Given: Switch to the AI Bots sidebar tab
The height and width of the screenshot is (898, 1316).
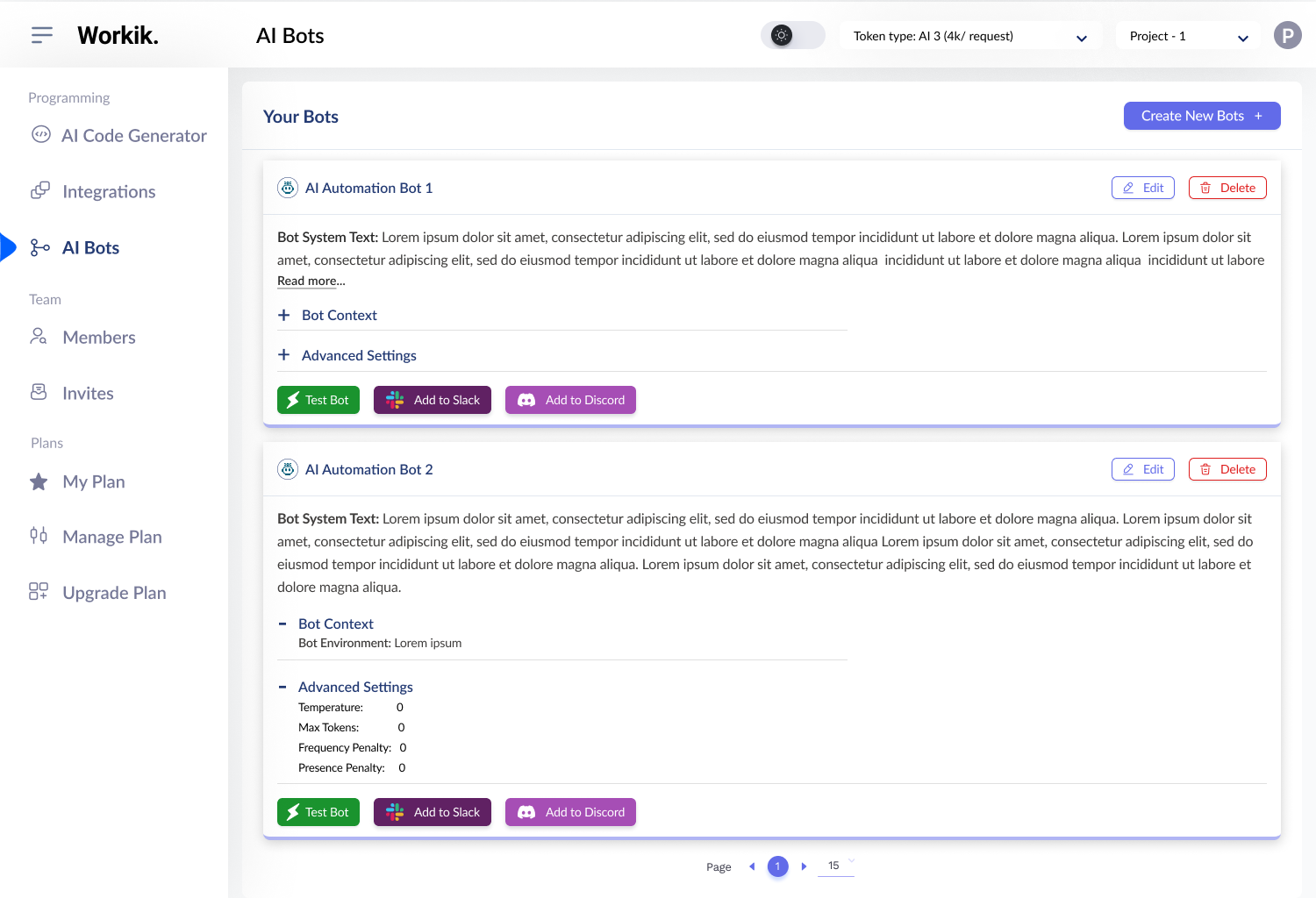Looking at the screenshot, I should [90, 247].
